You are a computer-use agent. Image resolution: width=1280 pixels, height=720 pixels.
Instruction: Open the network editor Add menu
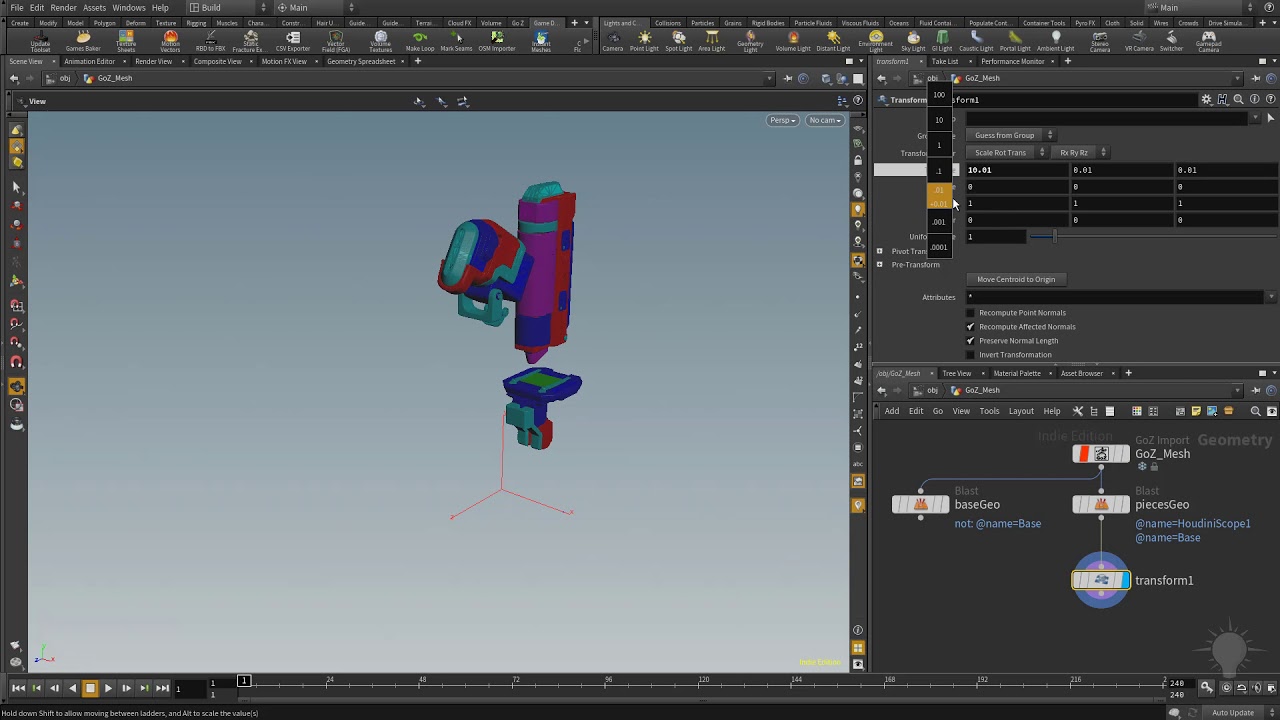pyautogui.click(x=892, y=411)
